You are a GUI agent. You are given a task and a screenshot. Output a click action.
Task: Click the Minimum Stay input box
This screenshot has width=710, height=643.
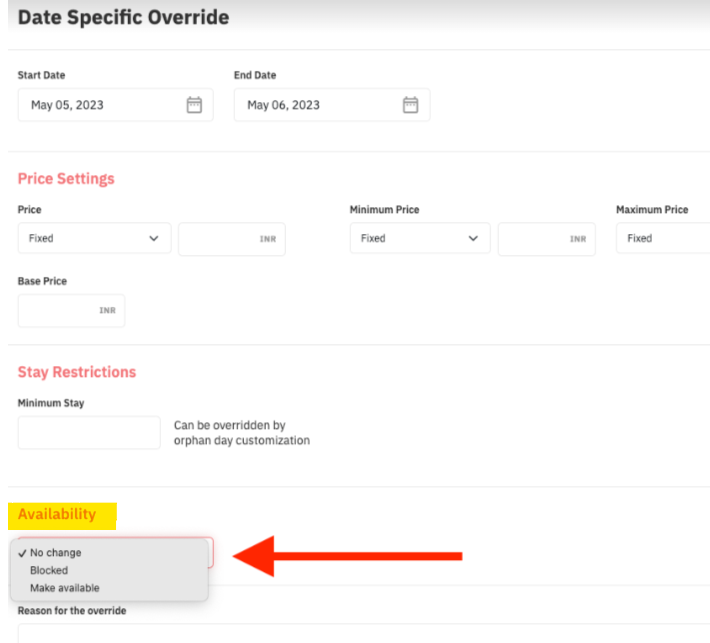click(89, 432)
